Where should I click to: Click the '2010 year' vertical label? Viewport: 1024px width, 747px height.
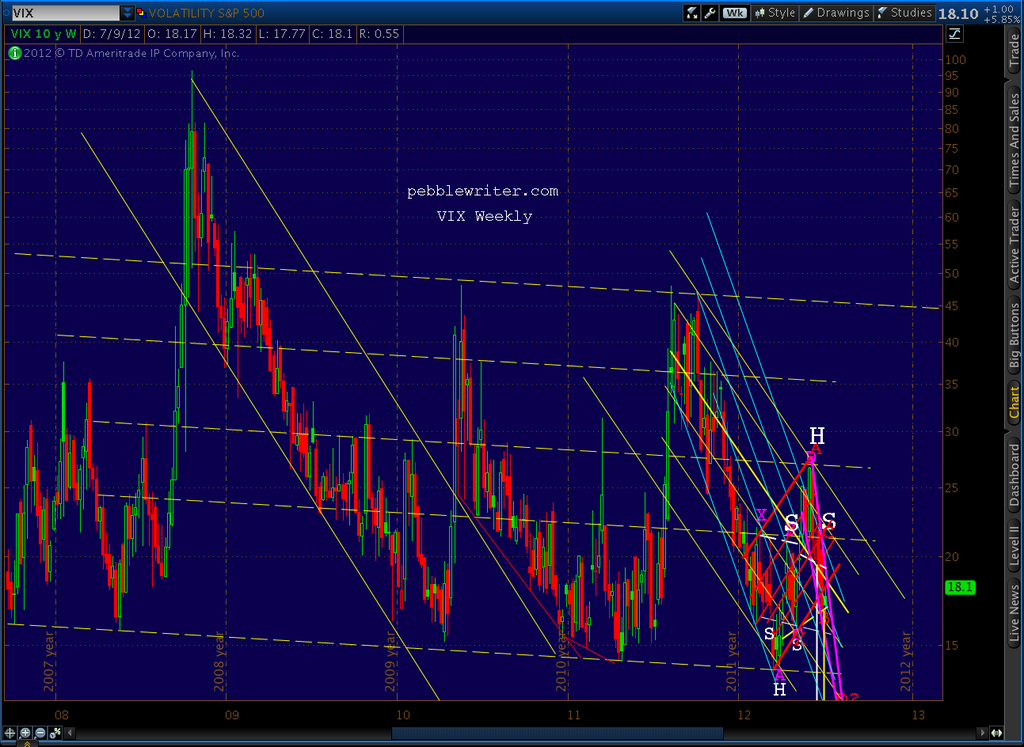pyautogui.click(x=561, y=660)
